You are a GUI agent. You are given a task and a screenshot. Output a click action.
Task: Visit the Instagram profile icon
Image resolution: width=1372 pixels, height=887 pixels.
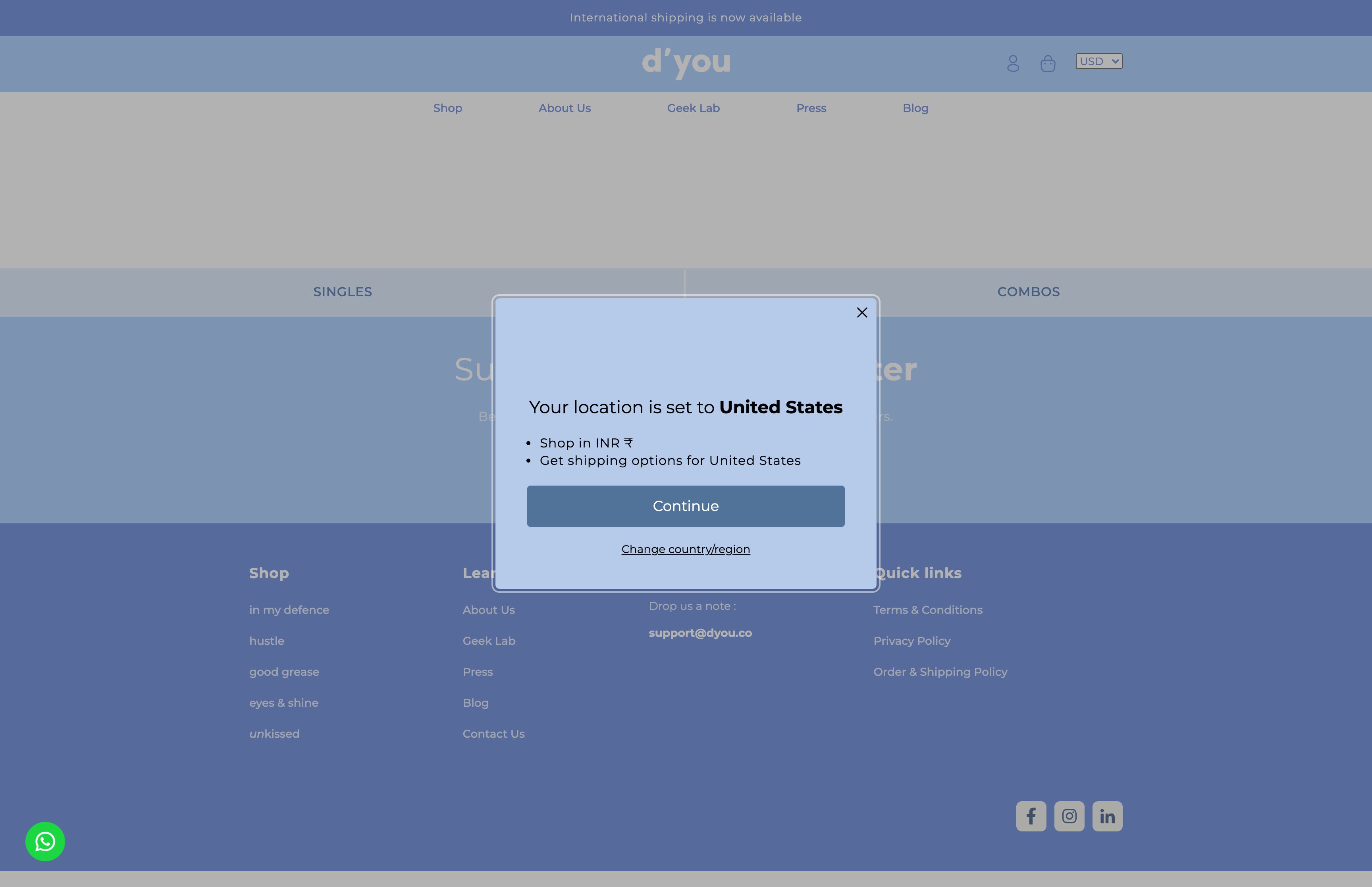pyautogui.click(x=1069, y=816)
